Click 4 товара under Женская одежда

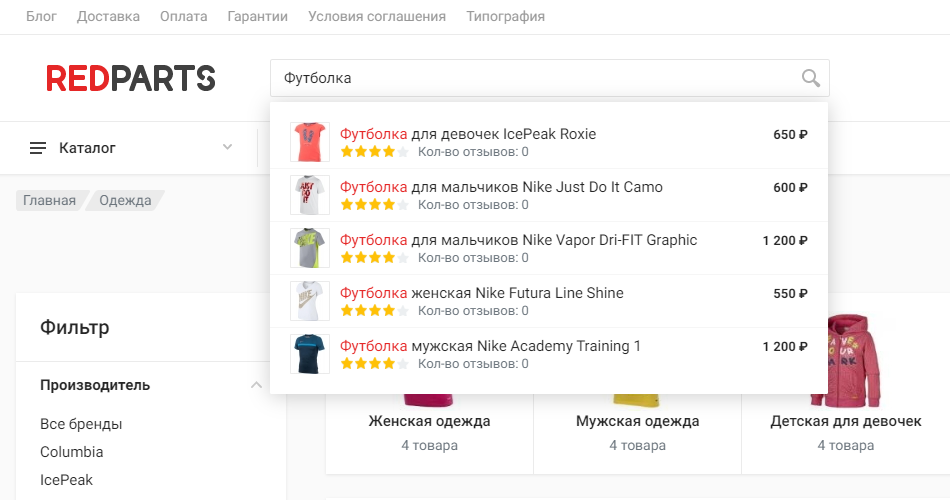pyautogui.click(x=430, y=445)
